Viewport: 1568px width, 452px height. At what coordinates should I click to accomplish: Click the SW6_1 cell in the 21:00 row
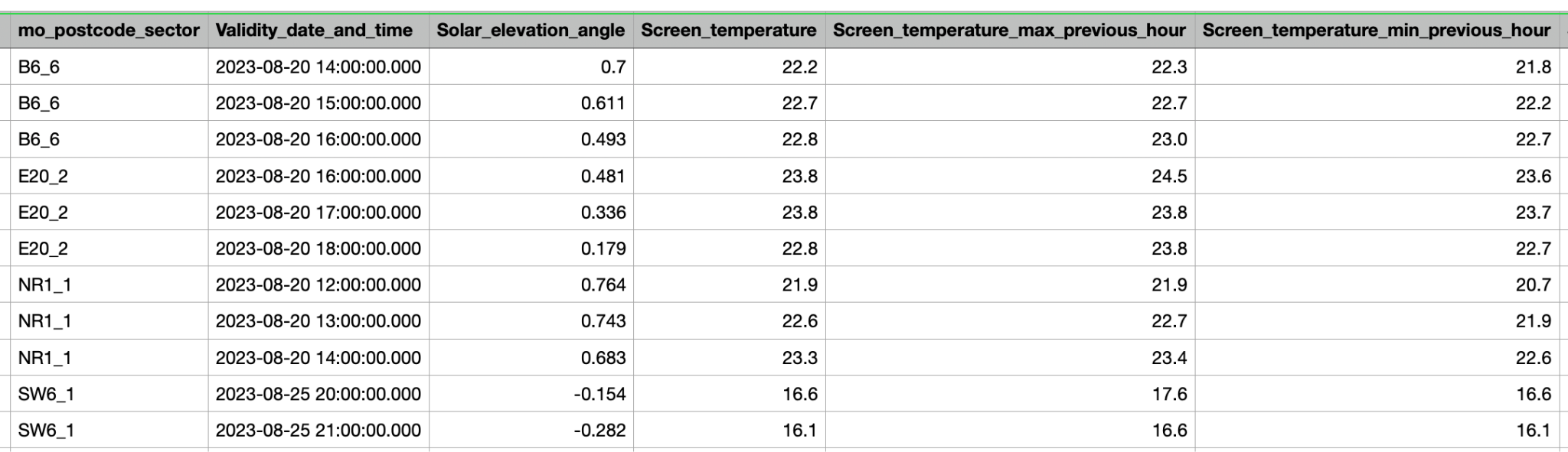(109, 430)
